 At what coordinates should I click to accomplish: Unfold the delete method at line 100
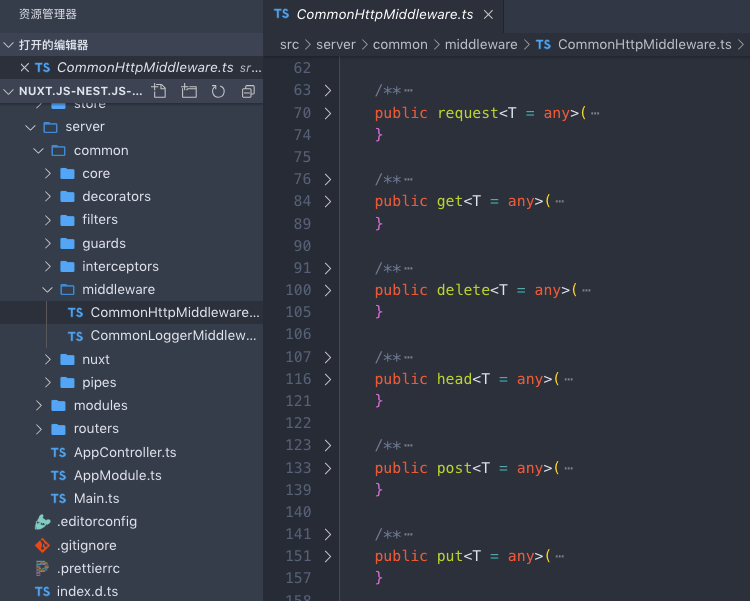coord(328,290)
